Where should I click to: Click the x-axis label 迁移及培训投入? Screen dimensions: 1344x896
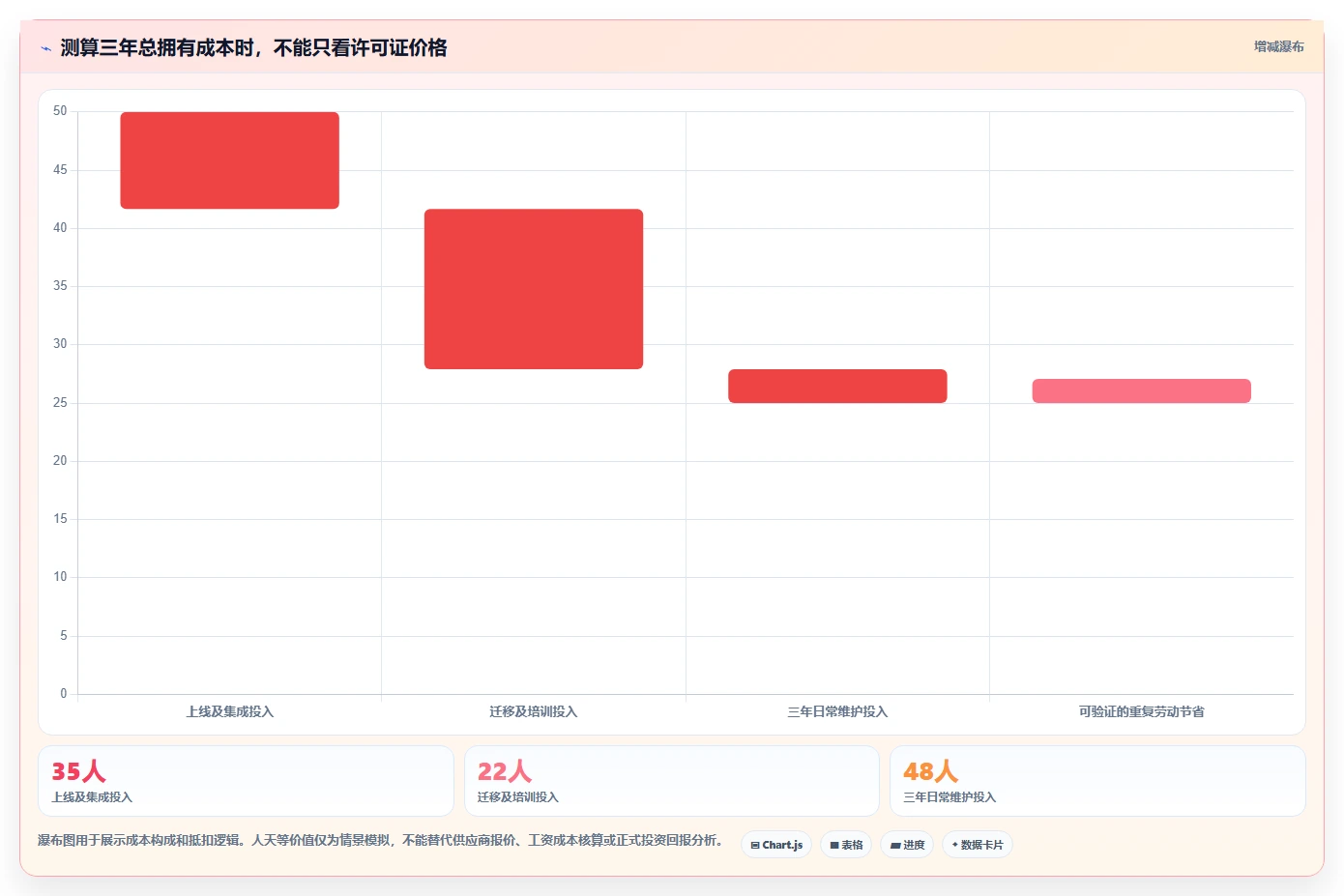[x=534, y=711]
